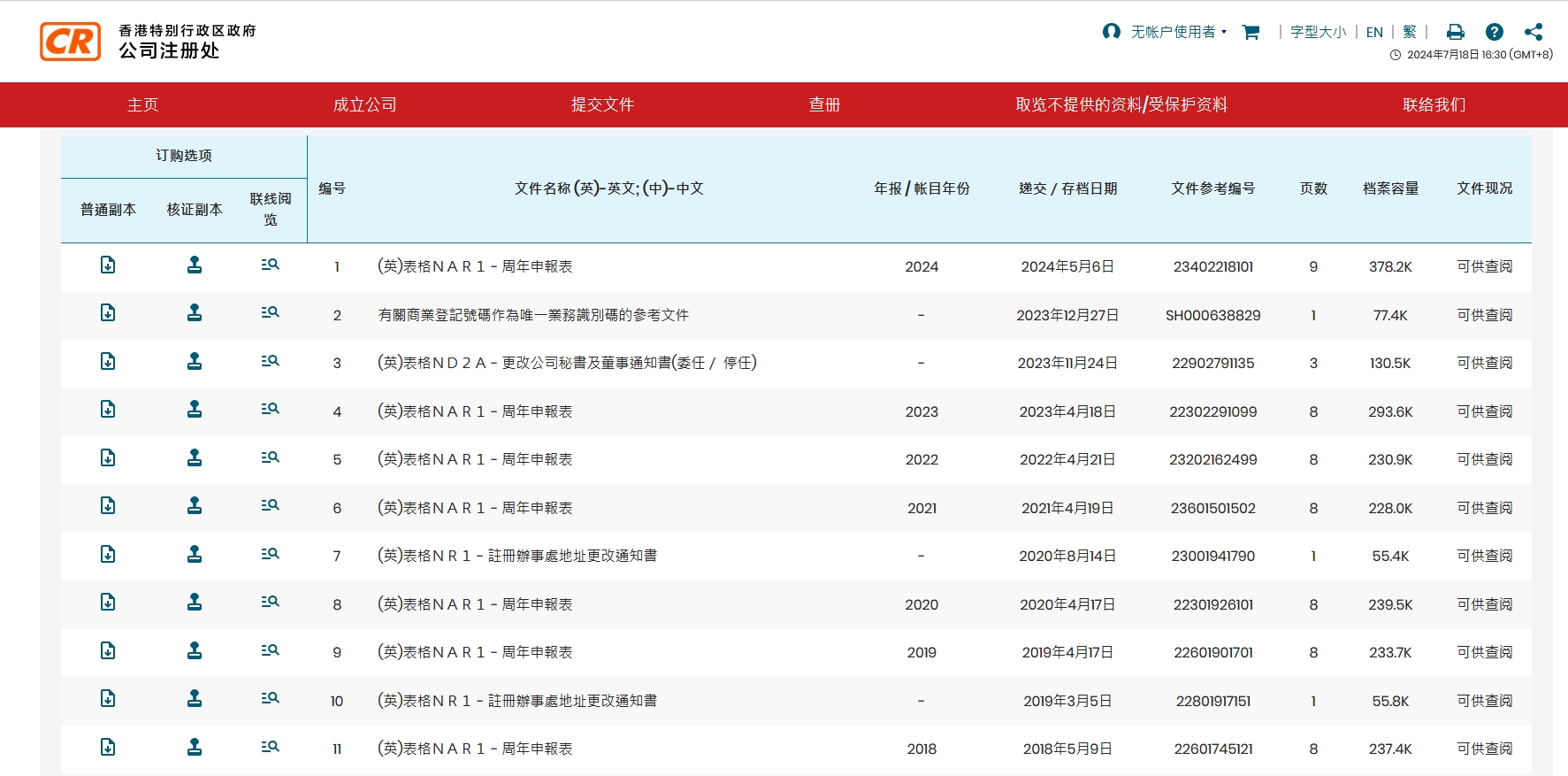
Task: Click the printer icon in header
Action: point(1455,33)
